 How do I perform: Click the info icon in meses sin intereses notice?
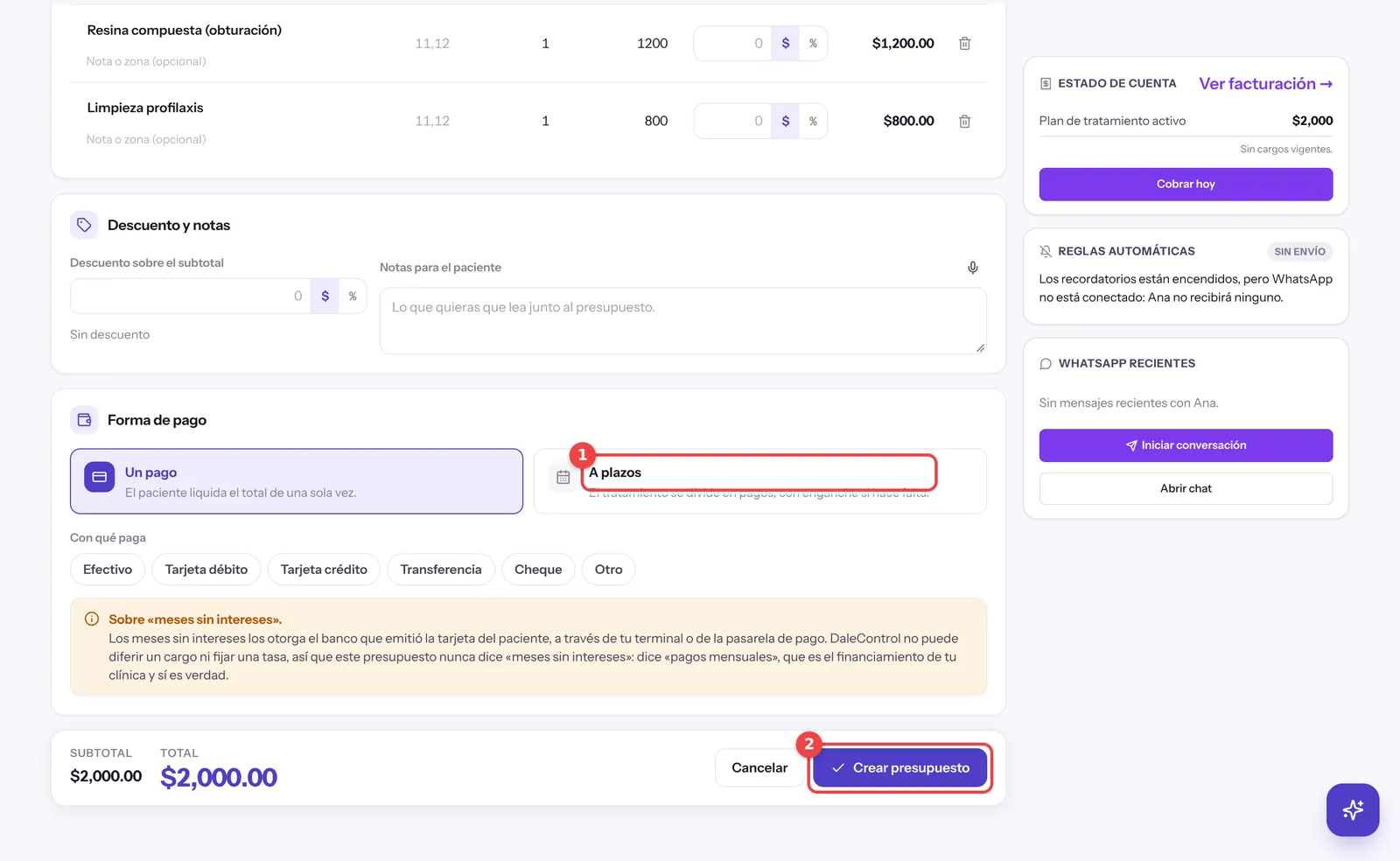[x=92, y=619]
